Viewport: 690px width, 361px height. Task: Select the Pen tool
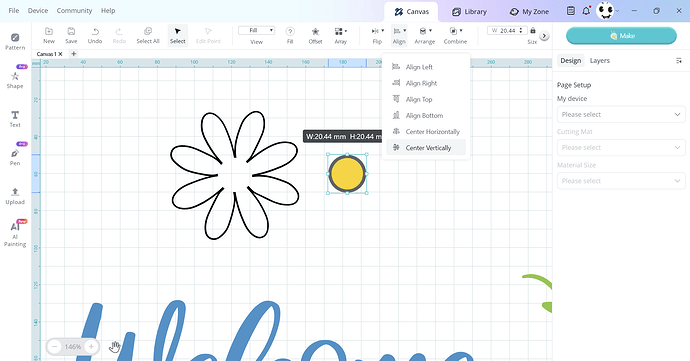pos(15,157)
